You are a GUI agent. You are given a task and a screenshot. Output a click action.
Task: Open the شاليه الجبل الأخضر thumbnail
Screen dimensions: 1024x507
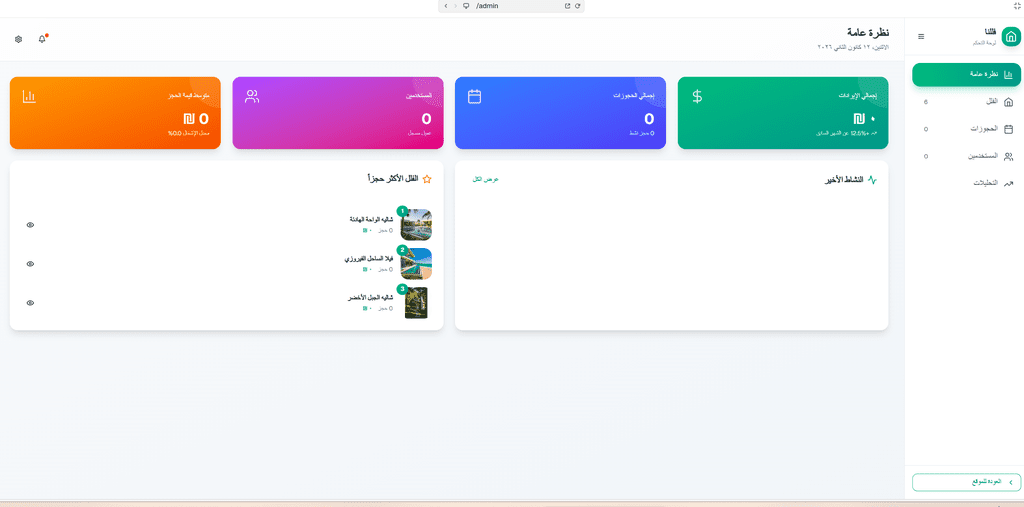pos(416,303)
